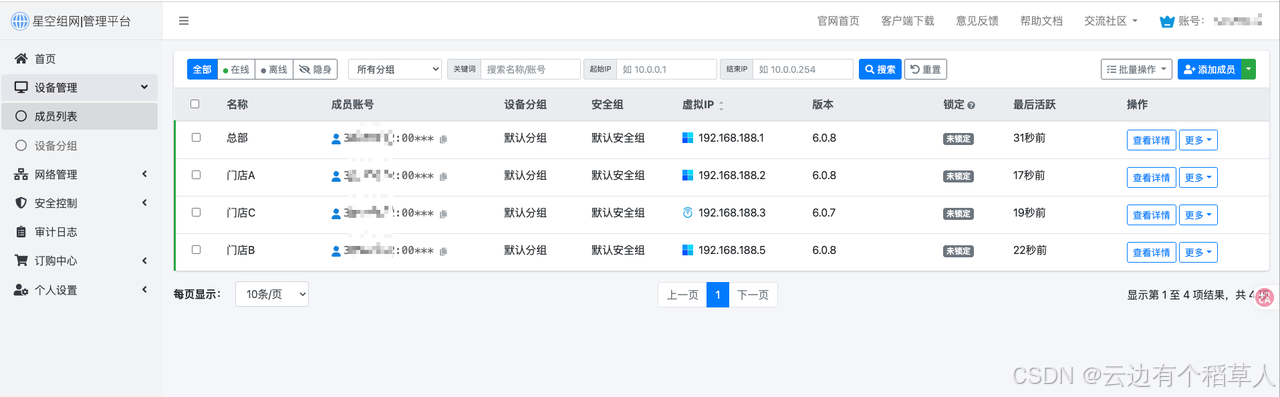The image size is (1280, 397).
Task: Click the 搜索名称/账号 keyword field
Action: [531, 69]
